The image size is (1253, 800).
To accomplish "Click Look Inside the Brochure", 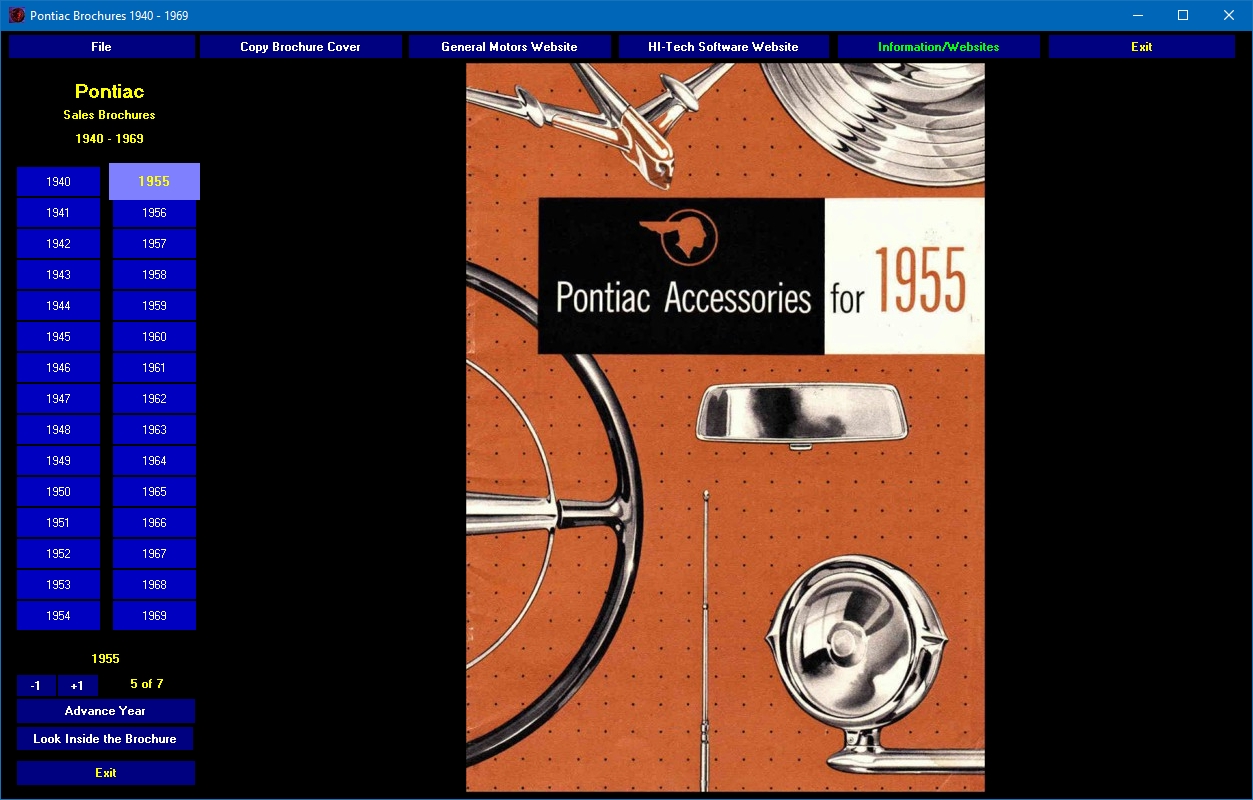I will pos(105,739).
